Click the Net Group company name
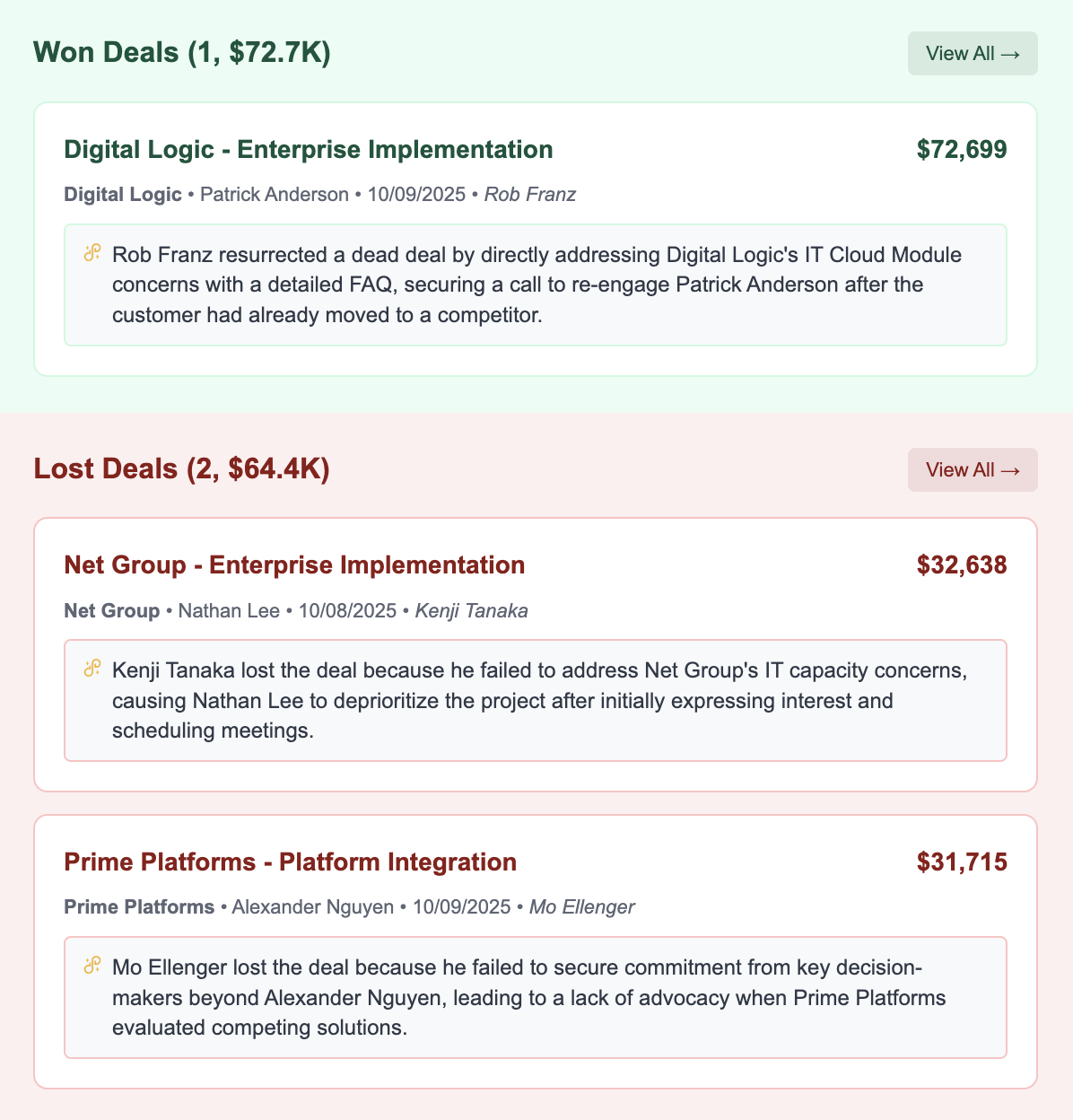The height and width of the screenshot is (1120, 1073). (112, 611)
